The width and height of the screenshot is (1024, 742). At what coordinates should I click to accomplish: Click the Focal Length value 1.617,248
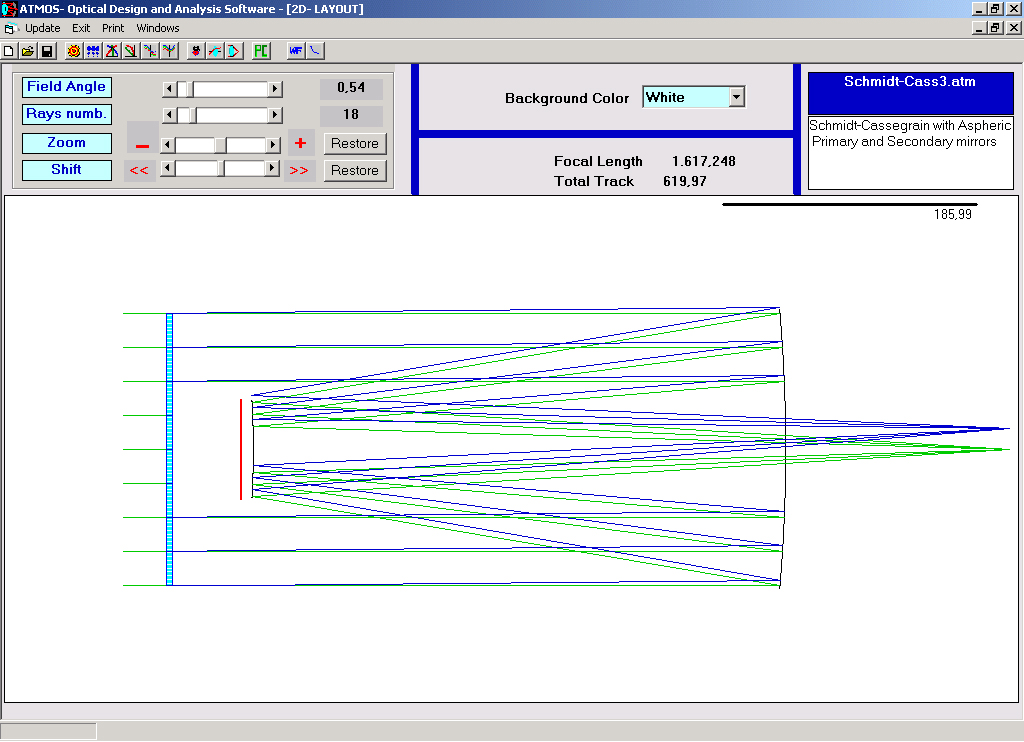click(704, 161)
